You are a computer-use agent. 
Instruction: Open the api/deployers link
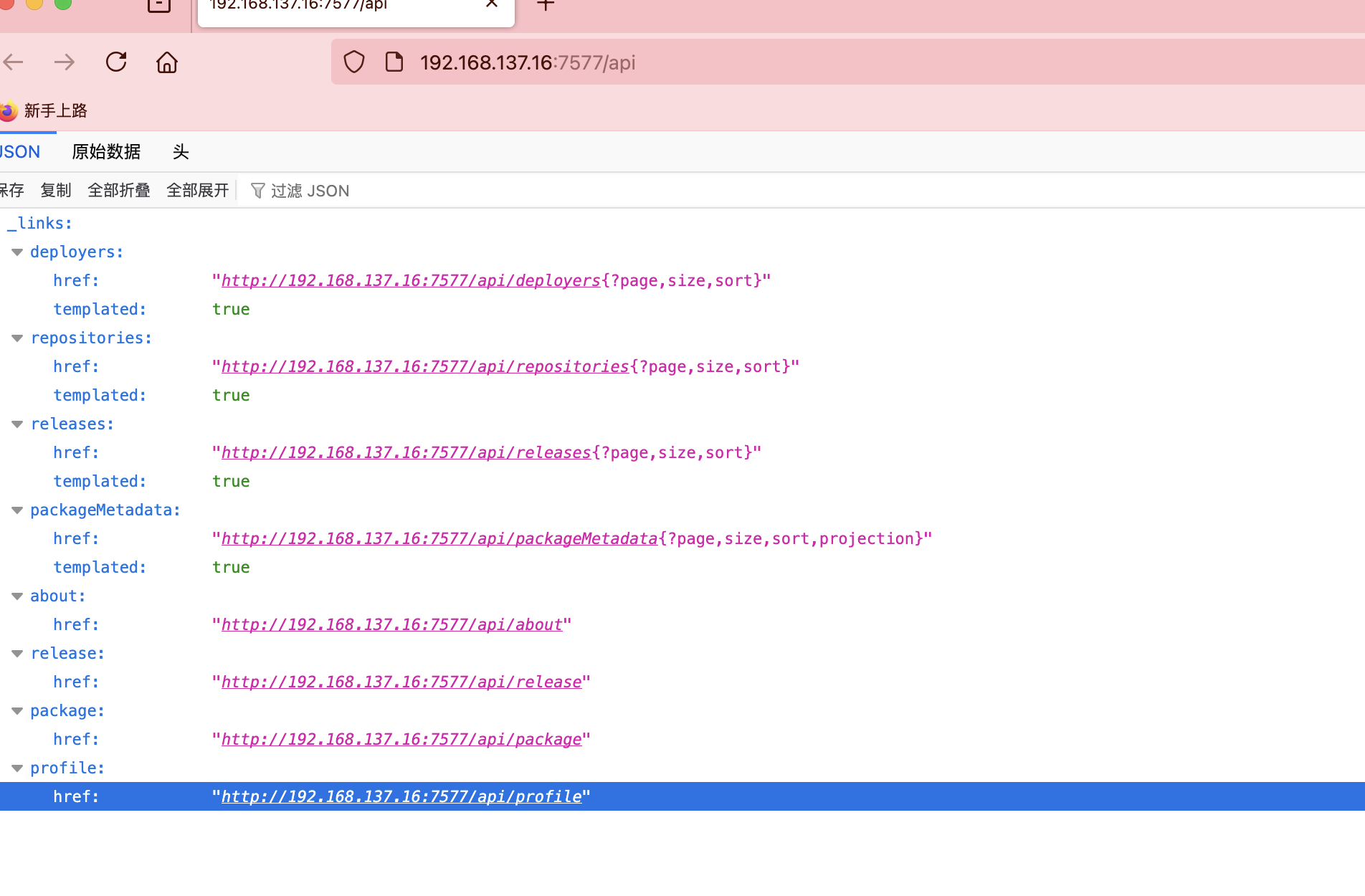[x=411, y=281]
